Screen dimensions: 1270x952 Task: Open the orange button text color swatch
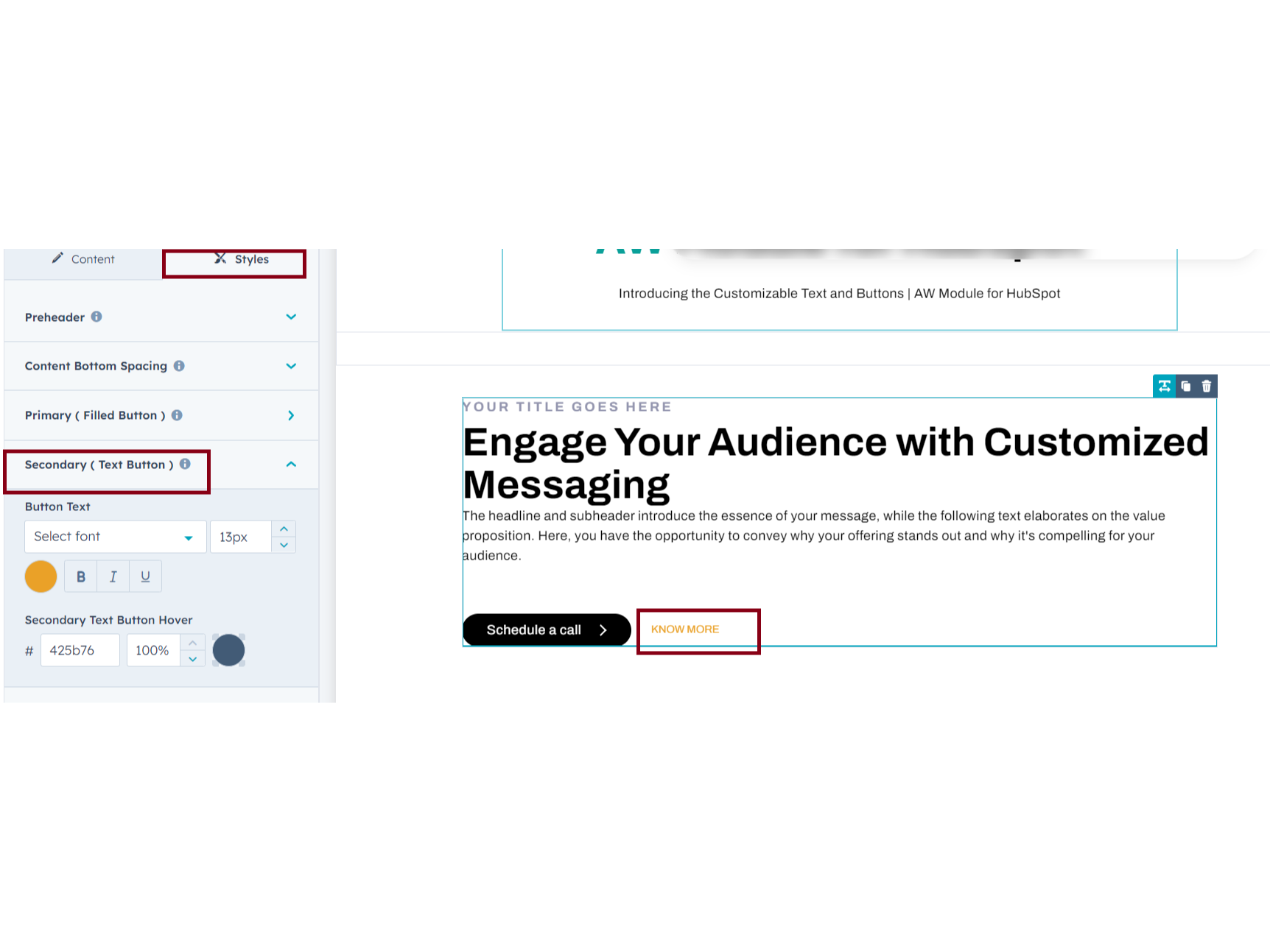(41, 577)
